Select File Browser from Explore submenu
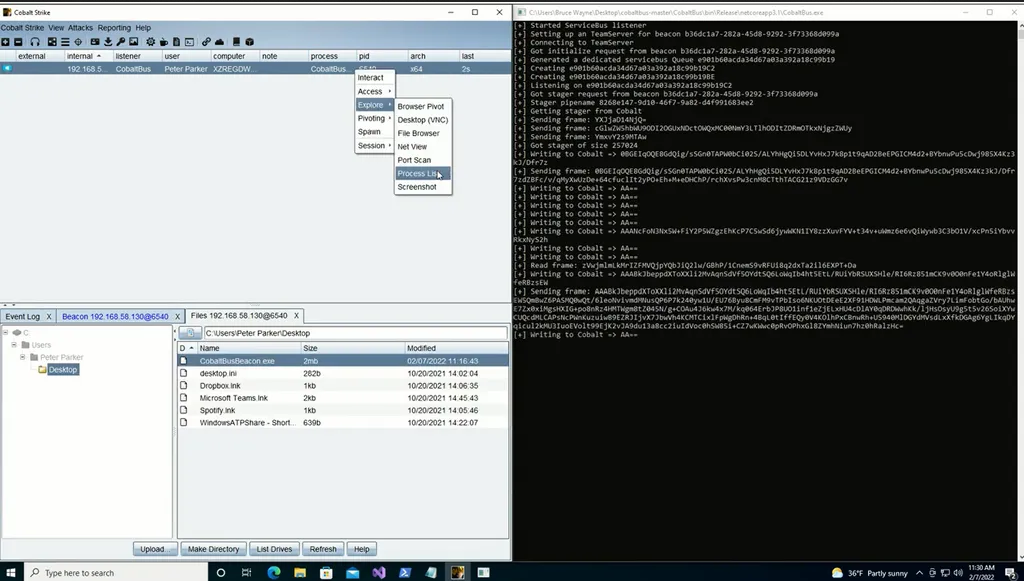The image size is (1024, 581). pyautogui.click(x=423, y=133)
